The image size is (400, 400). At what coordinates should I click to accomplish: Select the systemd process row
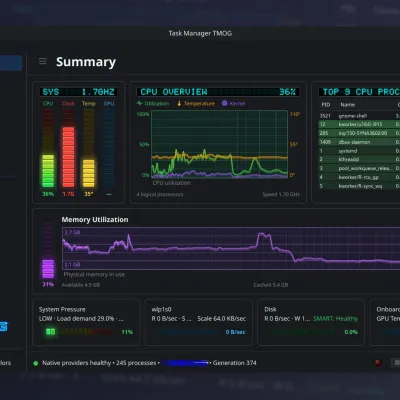click(359, 151)
